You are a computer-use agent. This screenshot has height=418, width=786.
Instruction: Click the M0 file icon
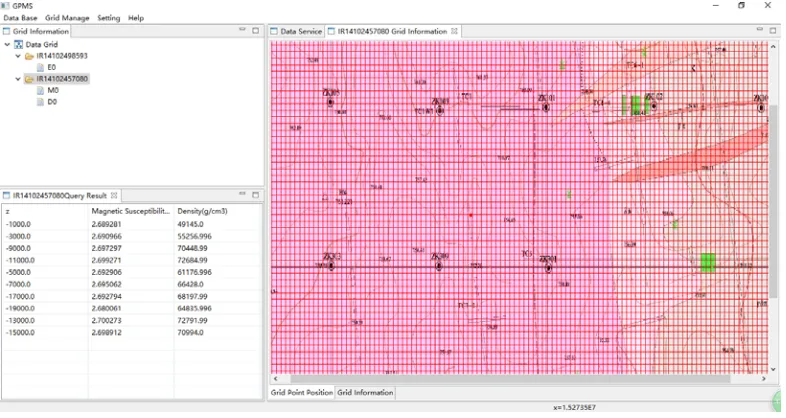[41, 90]
